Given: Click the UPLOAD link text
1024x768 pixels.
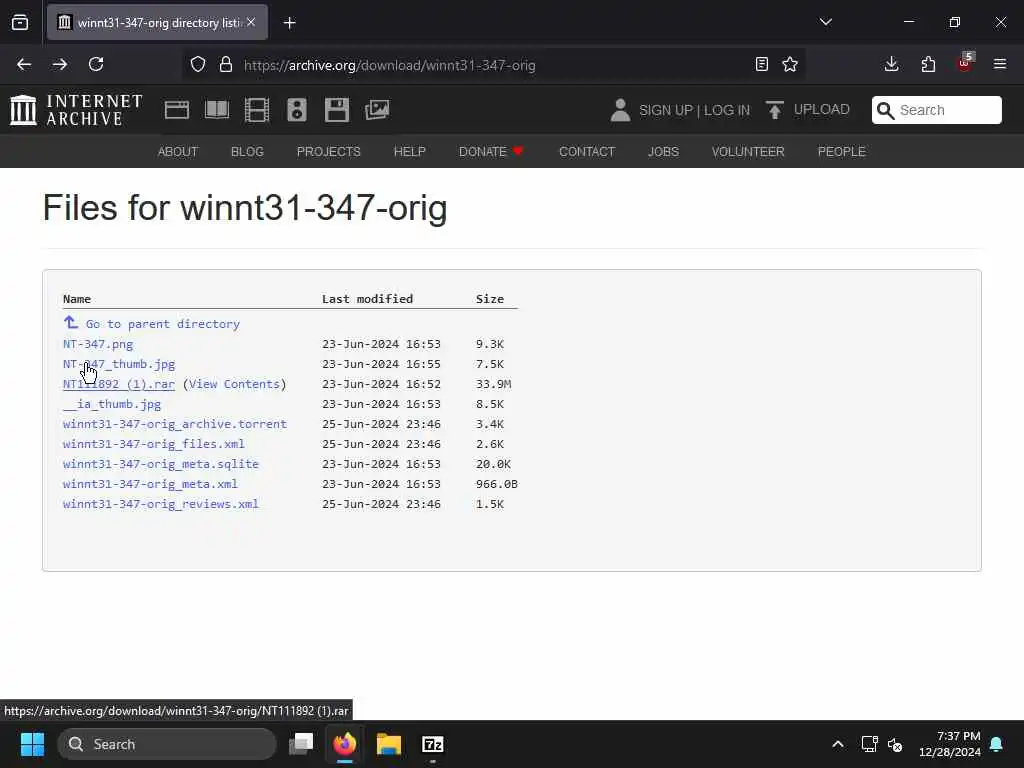Looking at the screenshot, I should pyautogui.click(x=822, y=110).
